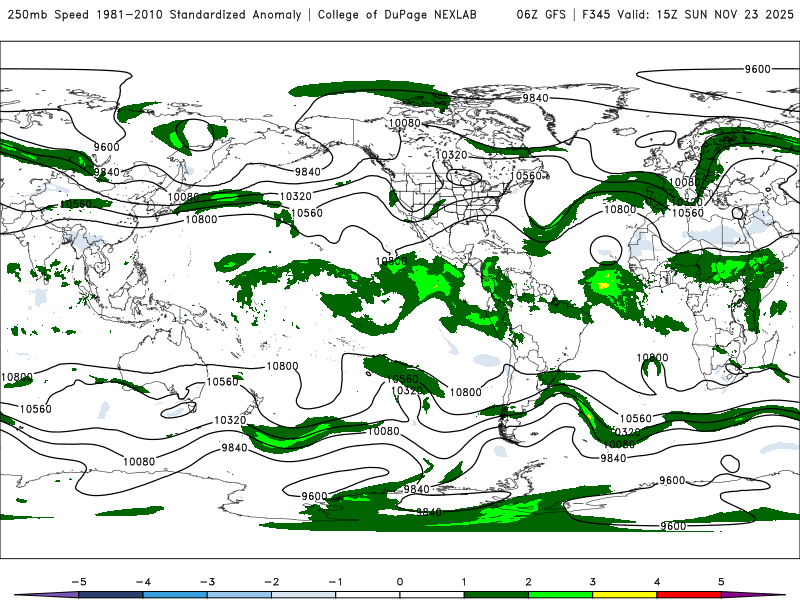800x600 pixels.
Task: Click the '06Z GFS' model run label
Action: pos(541,15)
